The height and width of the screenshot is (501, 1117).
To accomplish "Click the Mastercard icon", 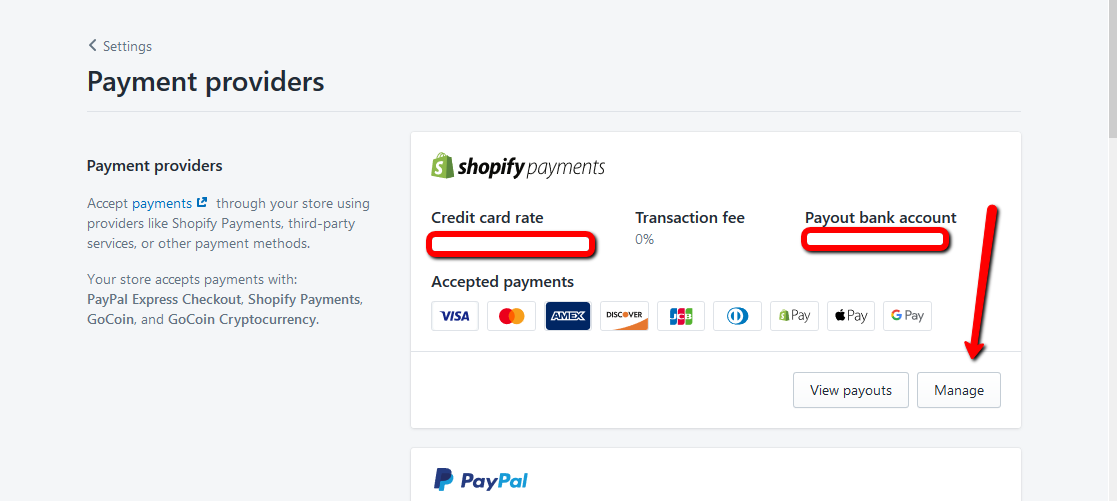I will (x=511, y=316).
